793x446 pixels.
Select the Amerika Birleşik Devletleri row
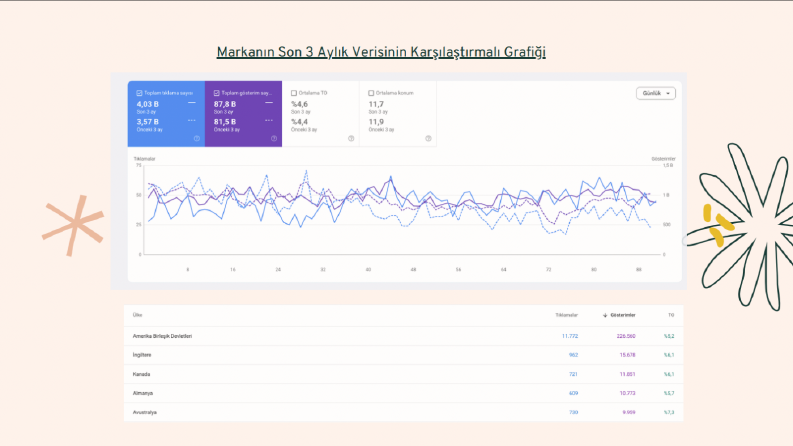coord(404,336)
